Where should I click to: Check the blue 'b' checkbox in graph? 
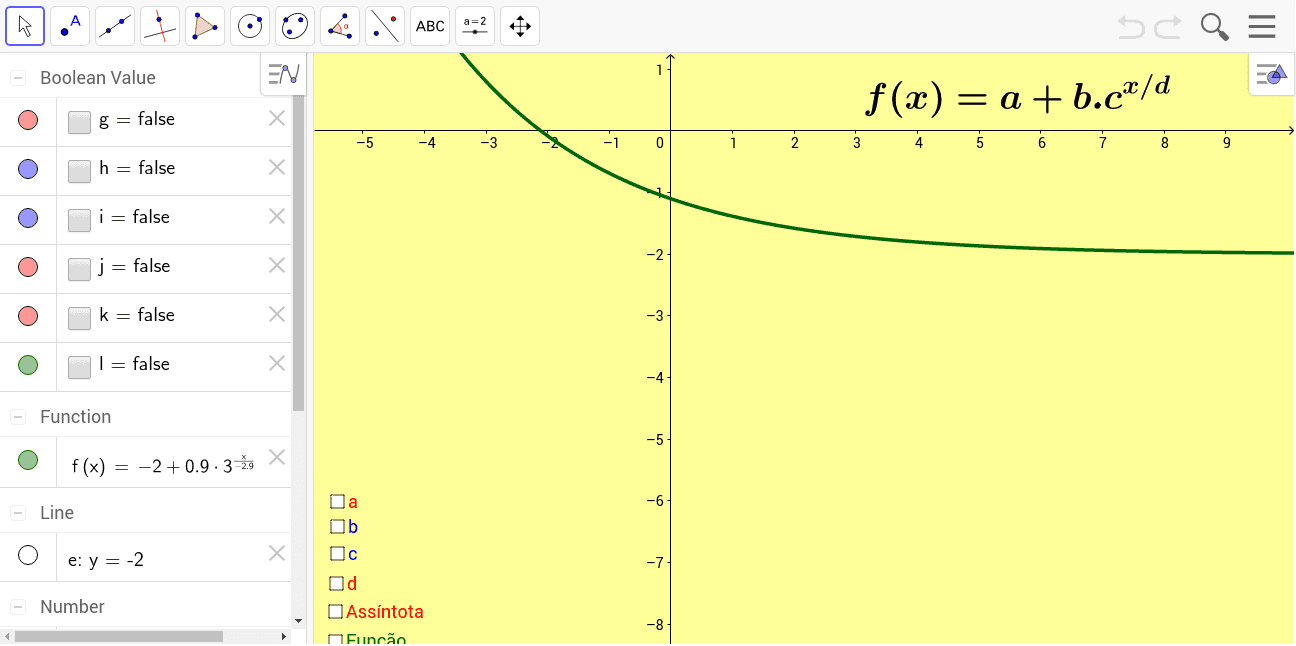click(x=337, y=526)
